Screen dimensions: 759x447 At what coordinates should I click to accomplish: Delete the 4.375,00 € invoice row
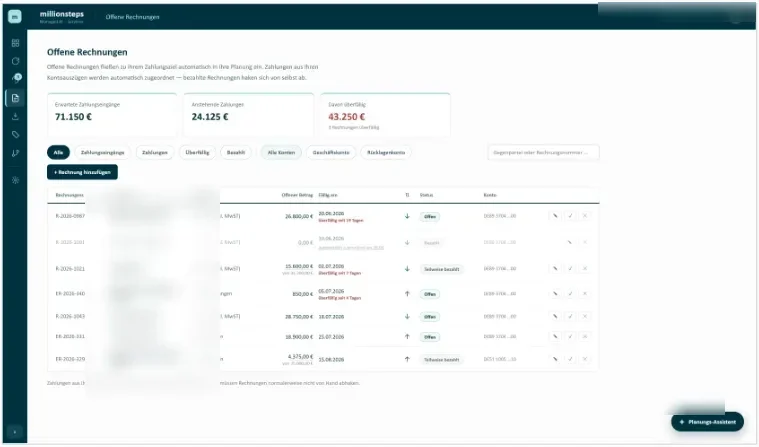tap(585, 359)
